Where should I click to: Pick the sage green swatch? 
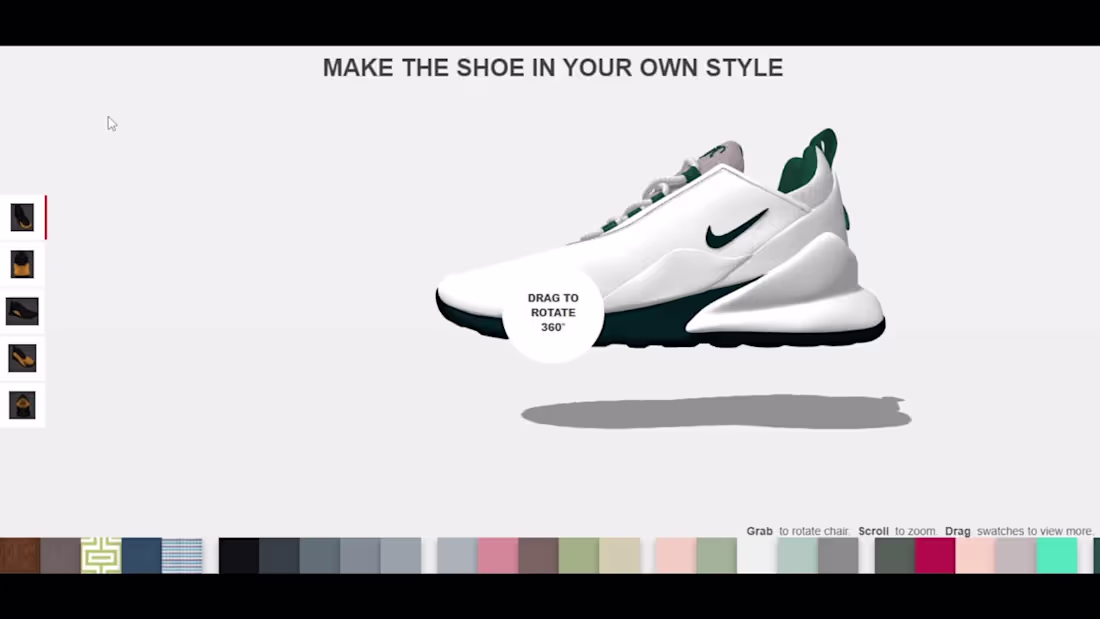point(580,557)
